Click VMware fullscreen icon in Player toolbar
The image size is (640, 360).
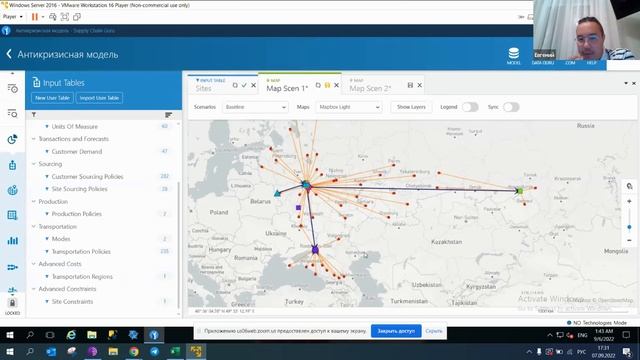click(x=64, y=17)
